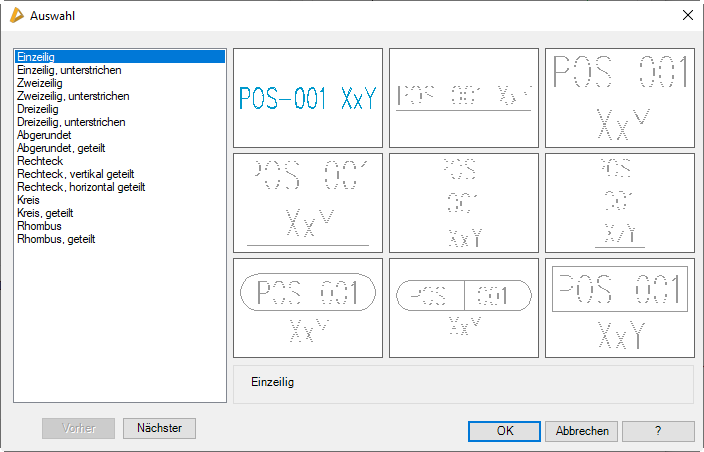Image resolution: width=704 pixels, height=452 pixels.
Task: Open help with the ? button
Action: [658, 431]
